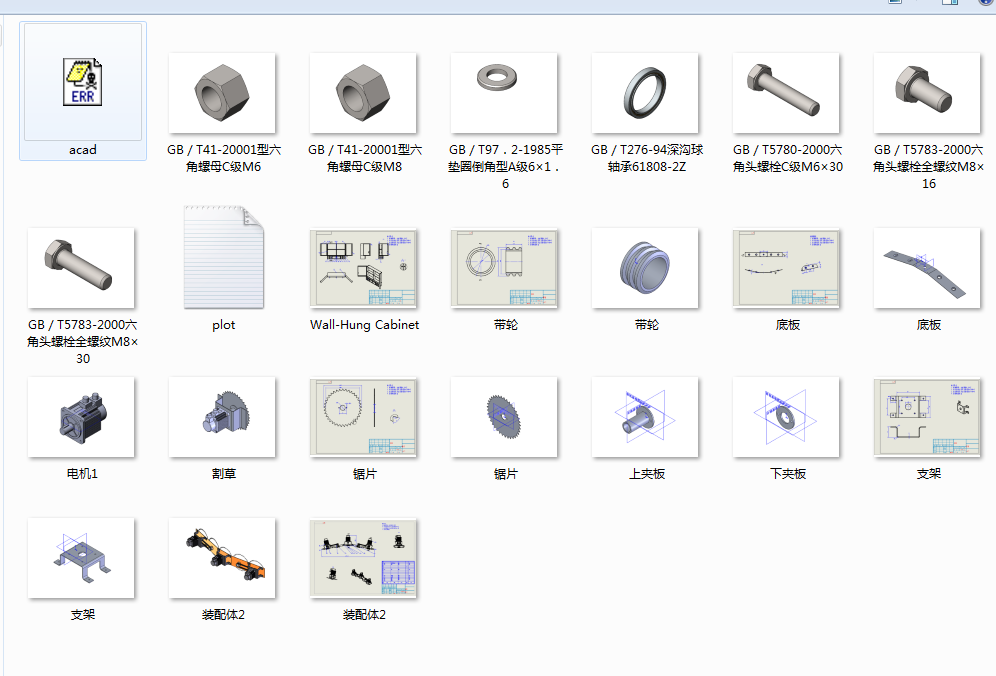Click the 'Wall-Hung Cabinet' file name
Screen dimensions: 996x676
coord(365,325)
